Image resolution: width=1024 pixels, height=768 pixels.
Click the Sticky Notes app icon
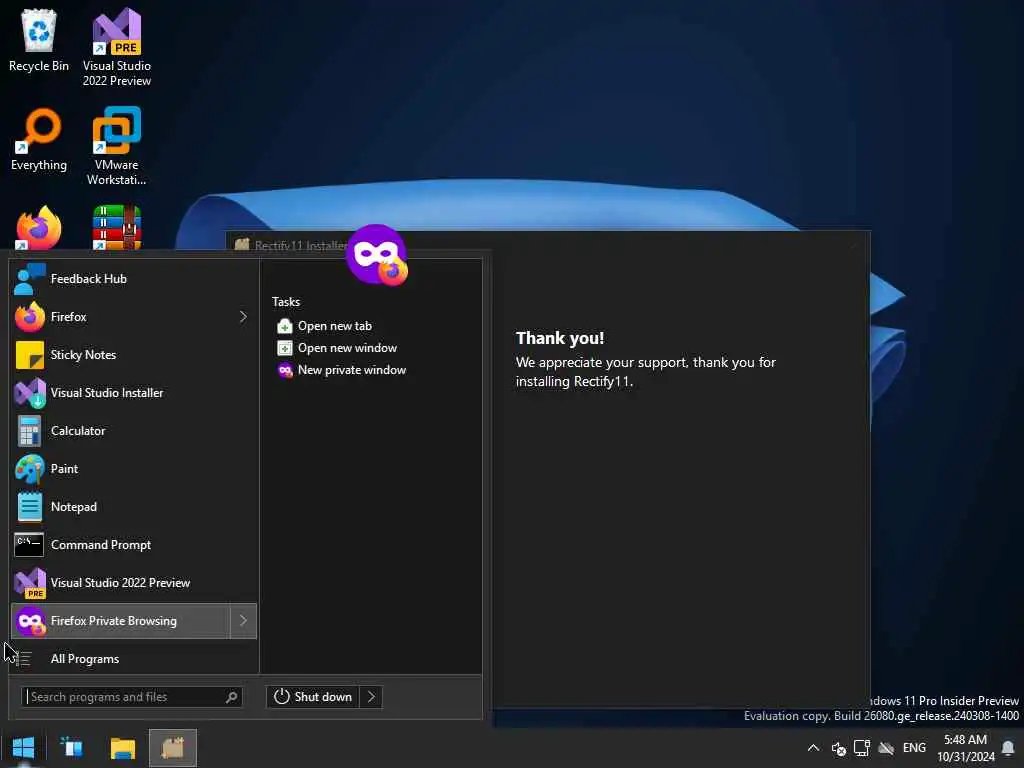29,355
